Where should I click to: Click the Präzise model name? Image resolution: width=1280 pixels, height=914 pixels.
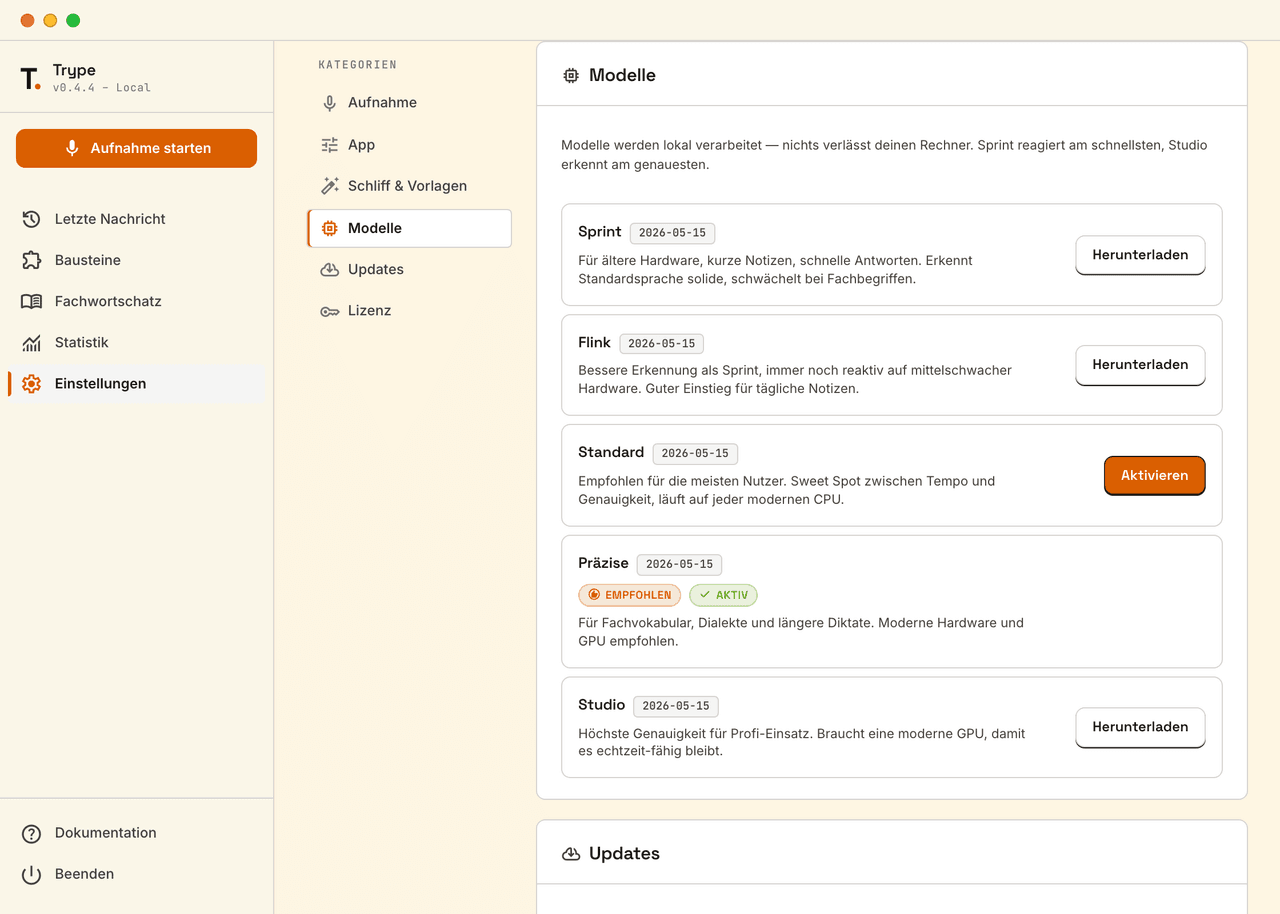pyautogui.click(x=603, y=563)
